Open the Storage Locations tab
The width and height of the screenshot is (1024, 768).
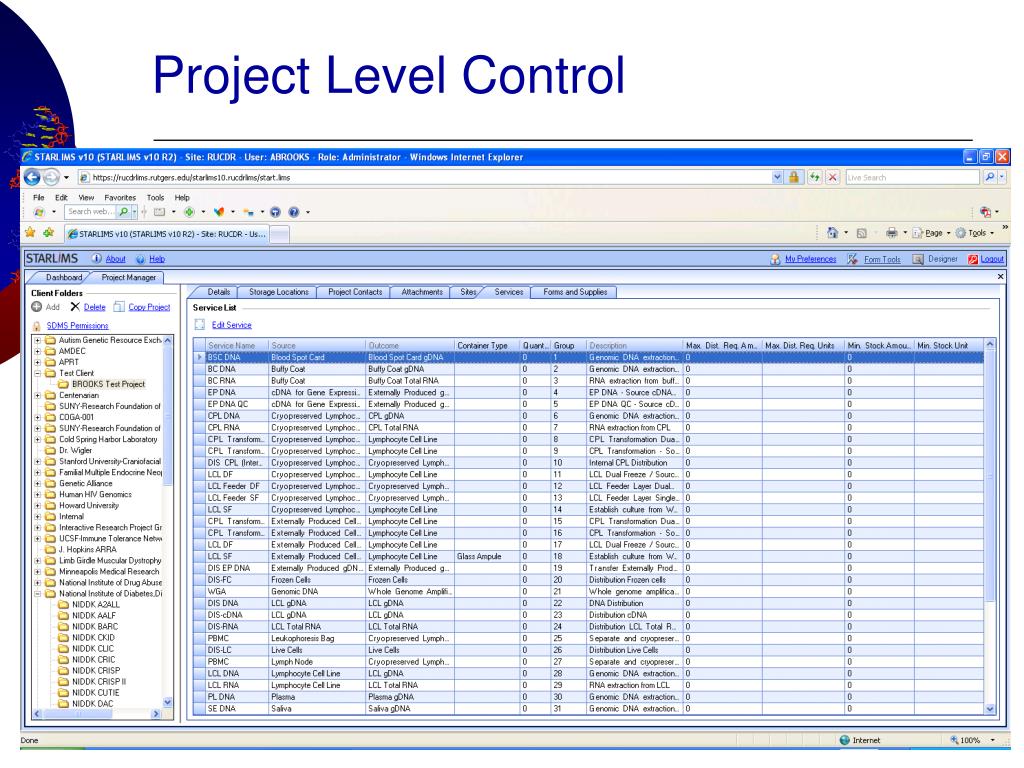(x=278, y=292)
